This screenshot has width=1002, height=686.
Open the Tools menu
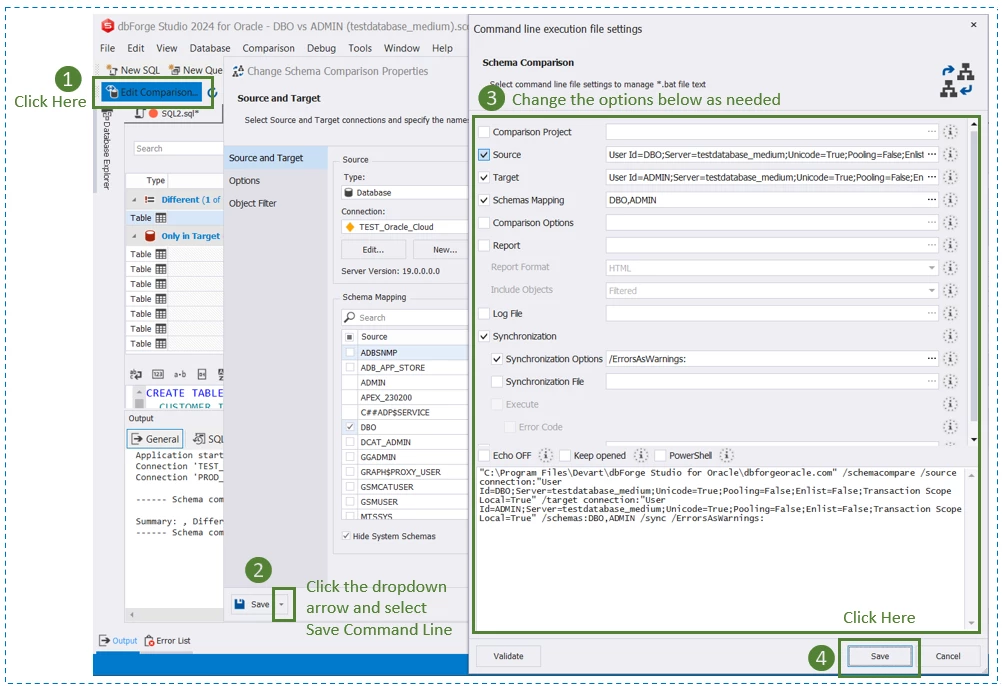pos(360,48)
